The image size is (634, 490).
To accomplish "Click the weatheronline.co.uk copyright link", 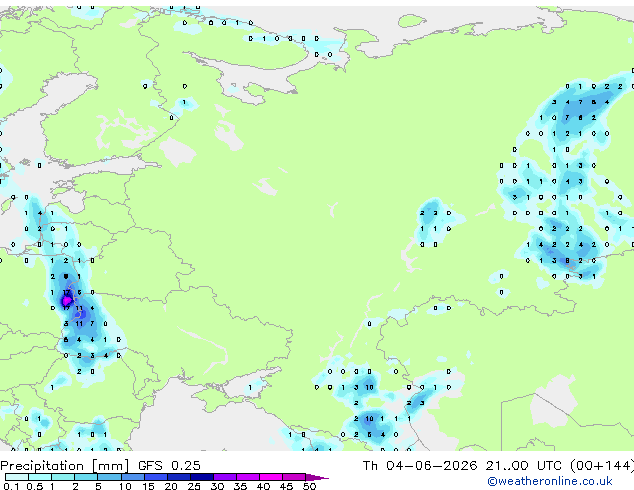I will pyautogui.click(x=550, y=481).
